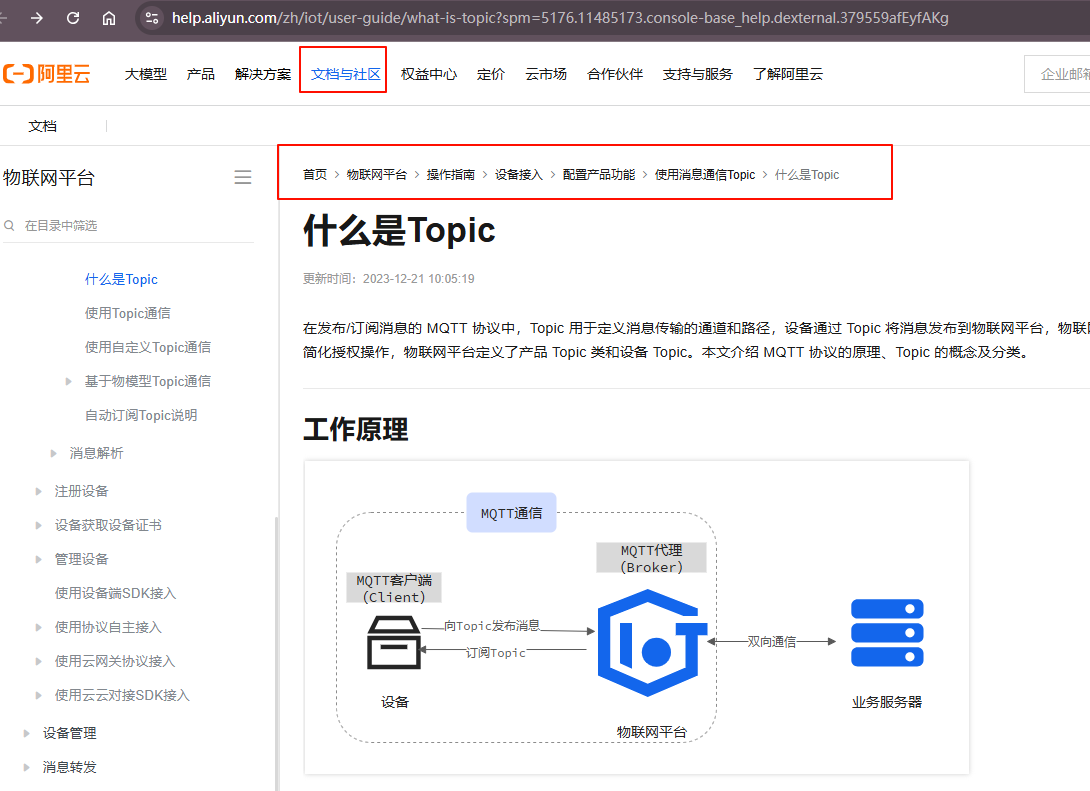The width and height of the screenshot is (1090, 791).
Task: Open site information icon in address bar
Action: 152,18
